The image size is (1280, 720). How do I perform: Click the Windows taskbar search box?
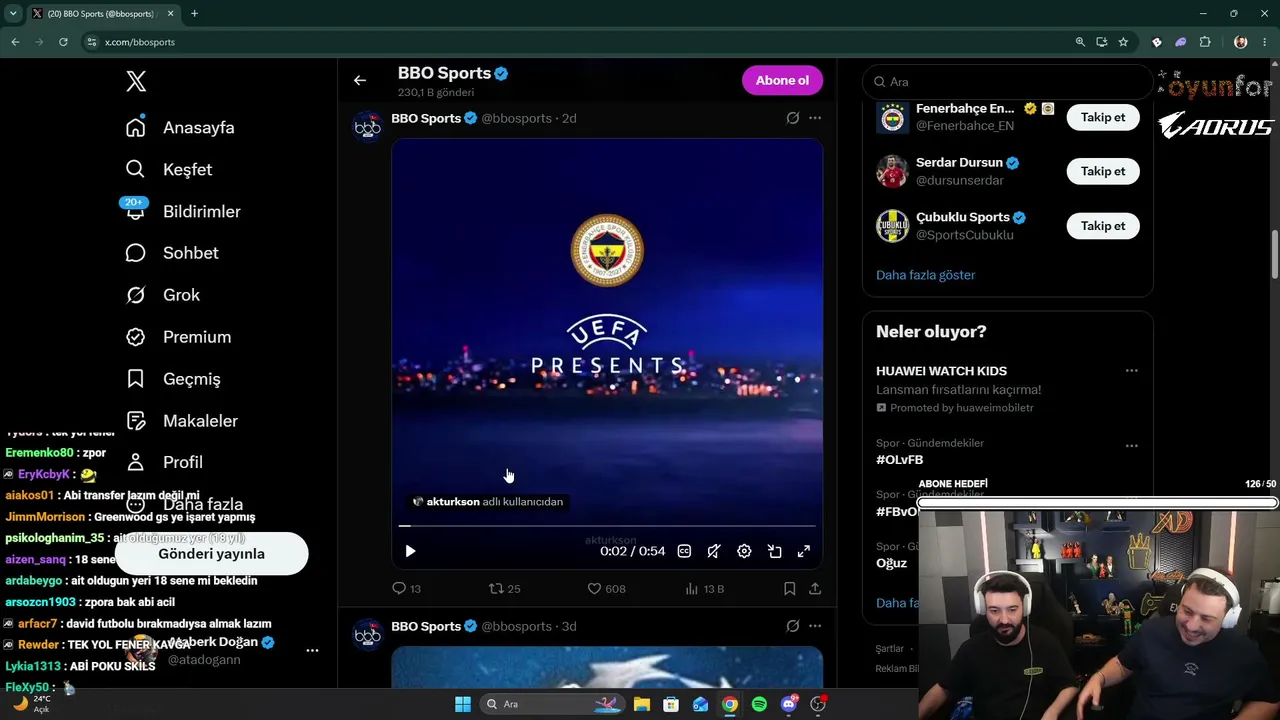point(551,704)
